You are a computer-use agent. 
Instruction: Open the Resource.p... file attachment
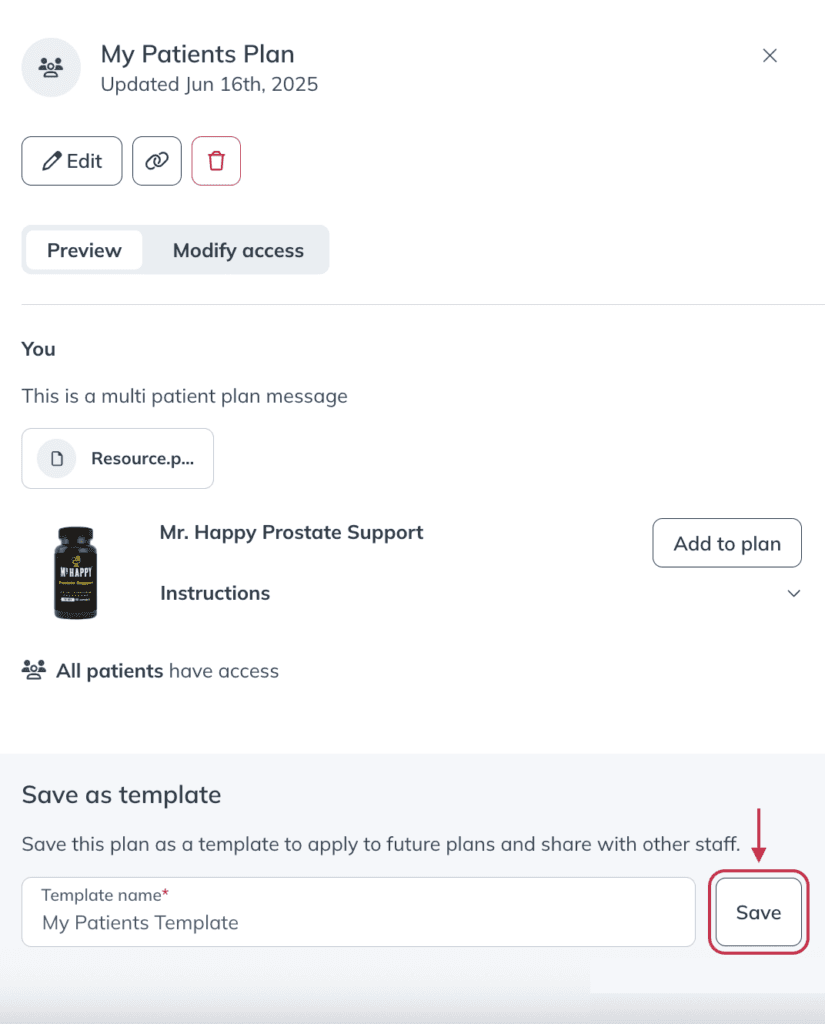click(118, 458)
